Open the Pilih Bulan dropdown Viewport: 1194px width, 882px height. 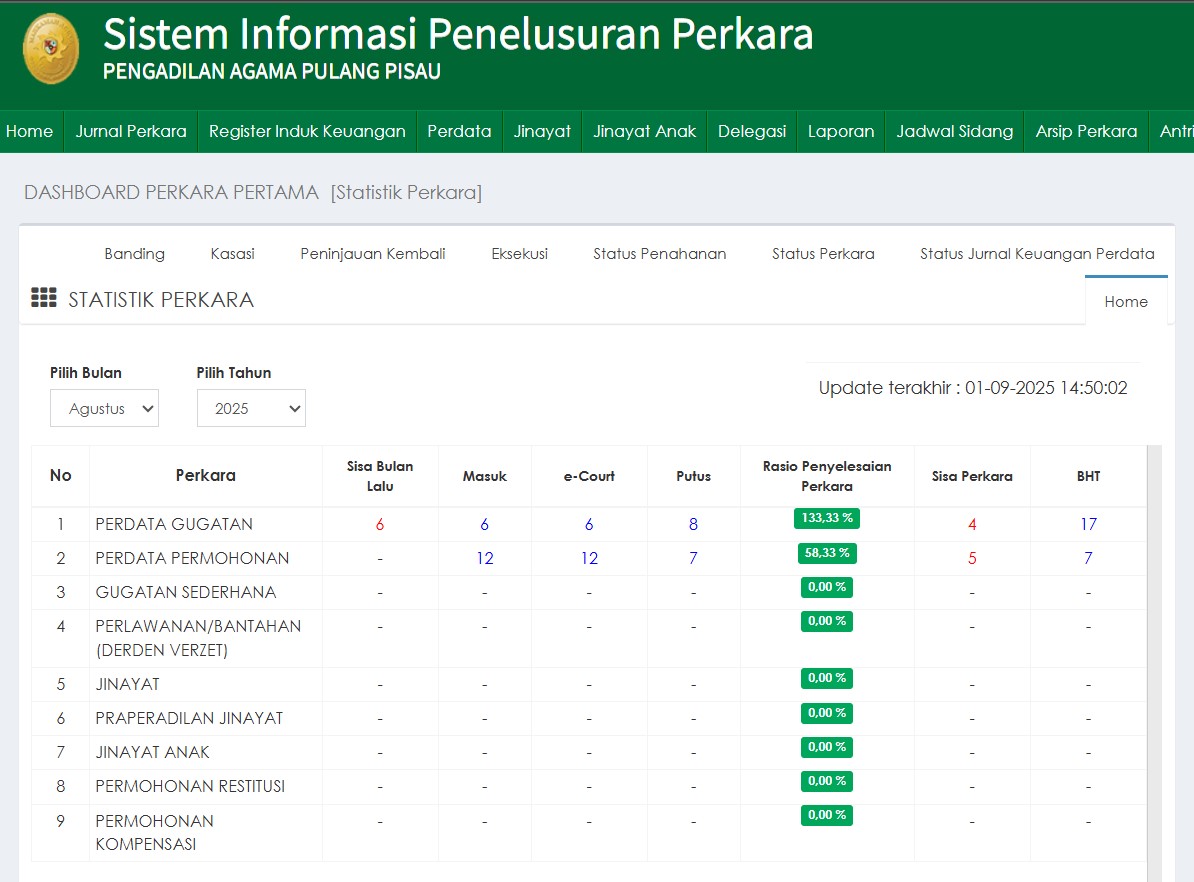tap(105, 408)
